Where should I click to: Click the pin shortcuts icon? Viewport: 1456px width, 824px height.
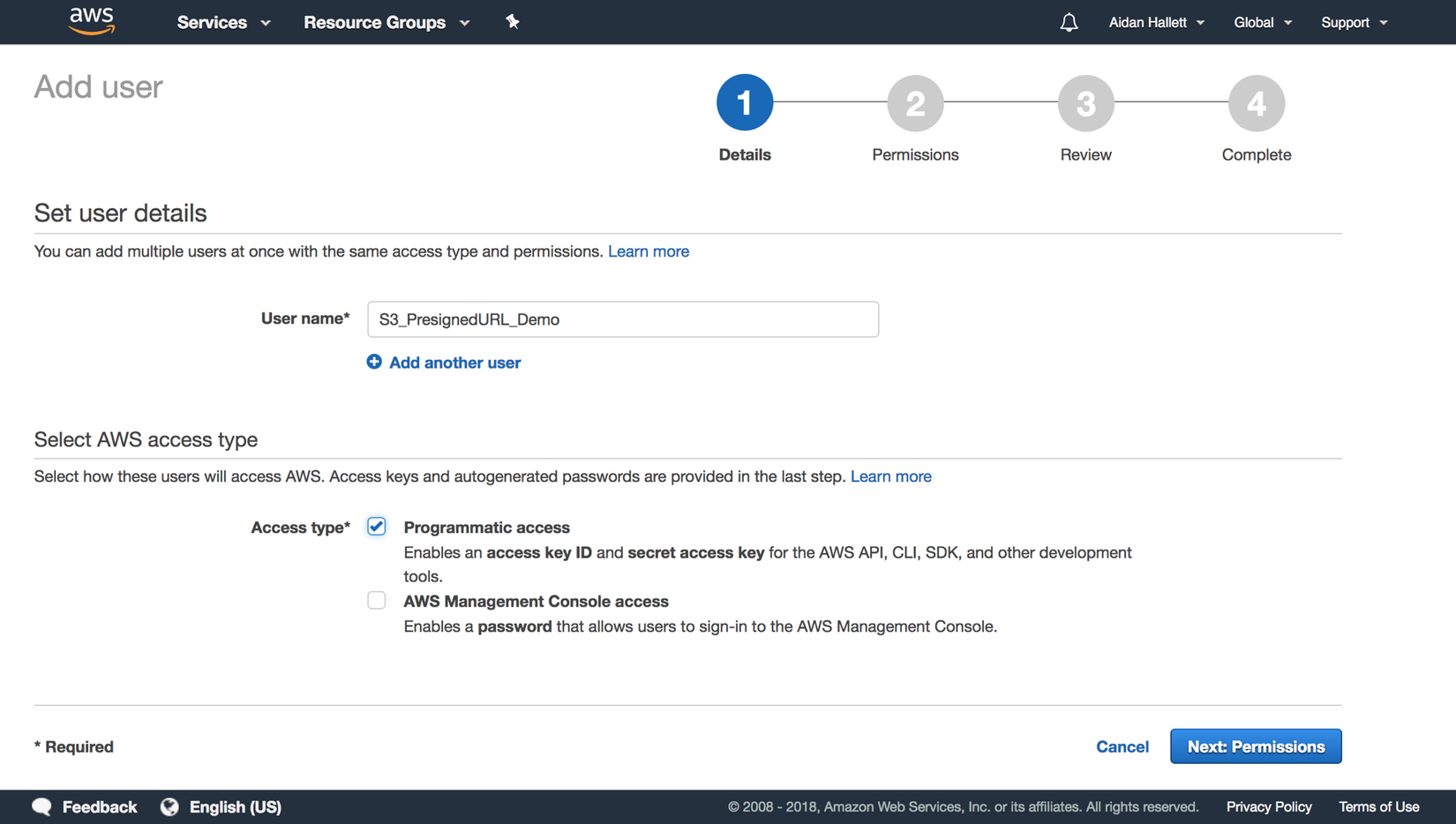pos(513,22)
